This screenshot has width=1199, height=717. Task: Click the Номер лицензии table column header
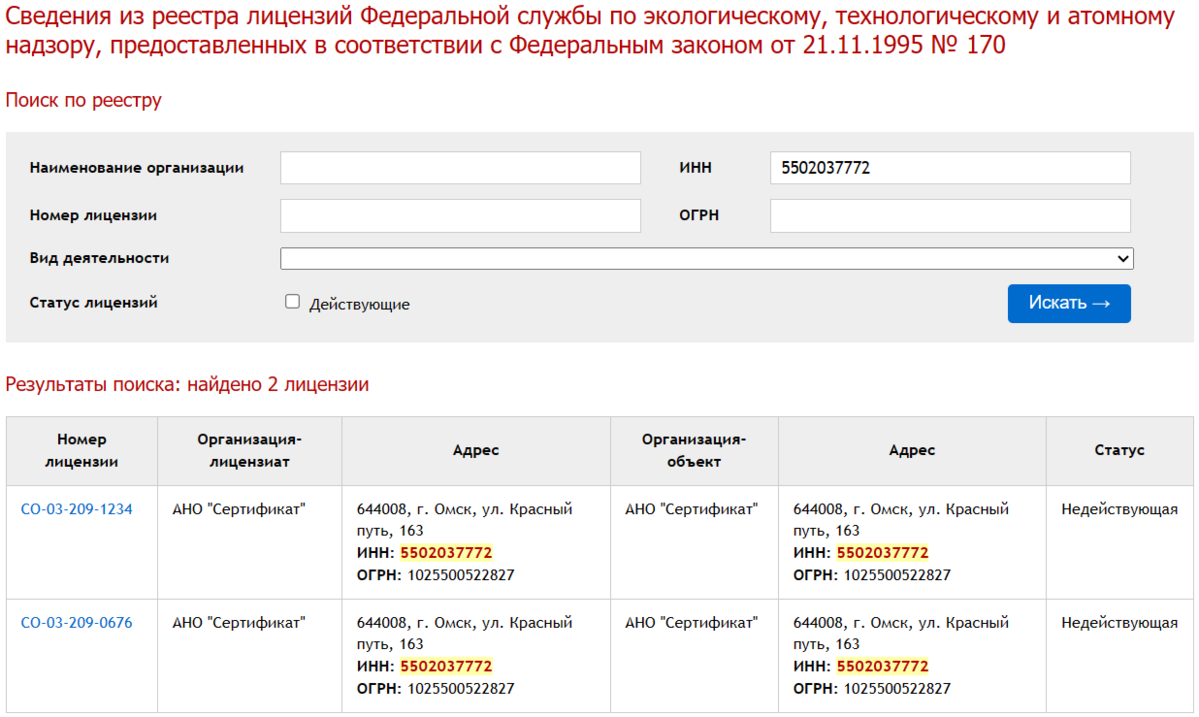81,451
